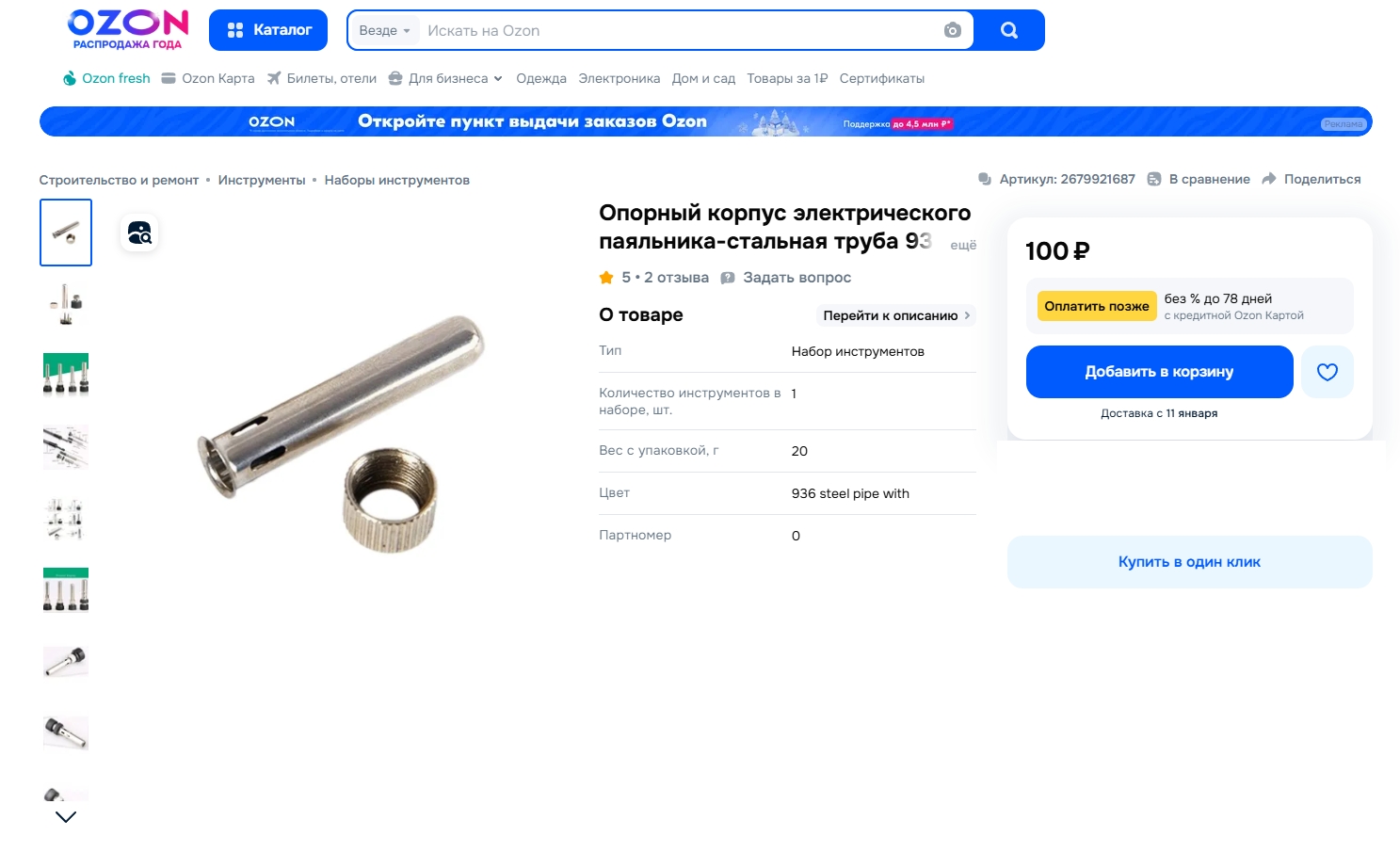
Task: Open the similar-items visual search icon
Action: (139, 233)
